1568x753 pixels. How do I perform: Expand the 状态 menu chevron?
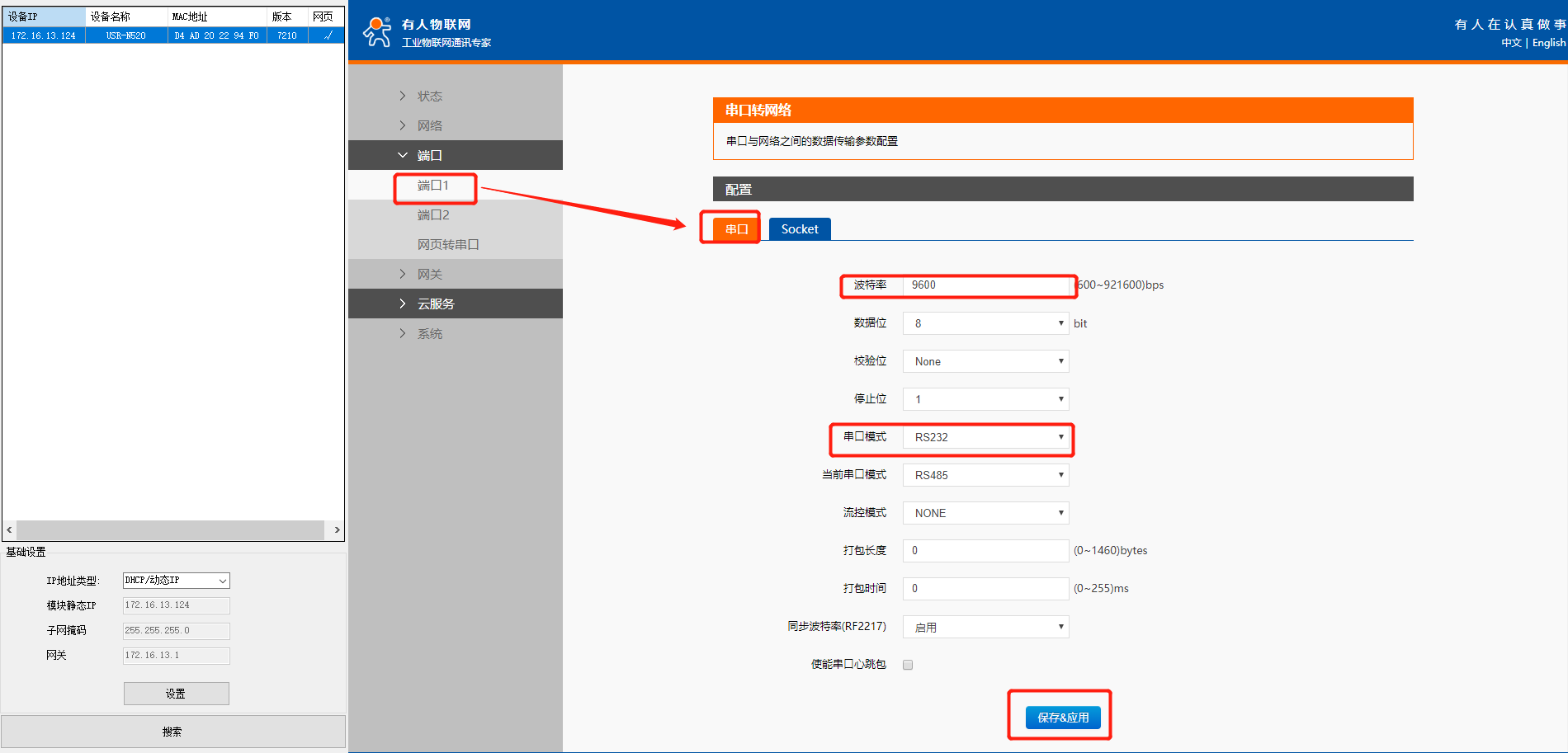(x=403, y=96)
